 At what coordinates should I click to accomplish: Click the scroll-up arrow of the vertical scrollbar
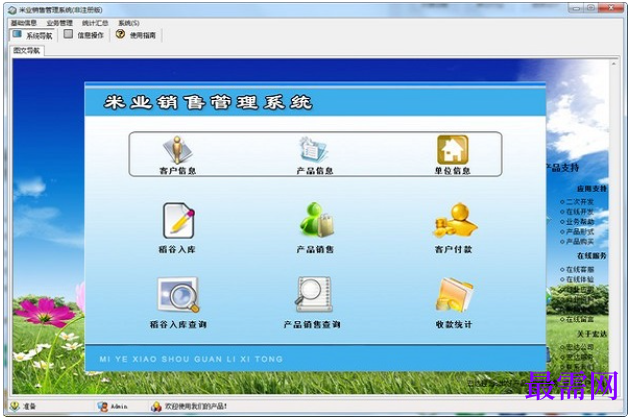[x=614, y=64]
